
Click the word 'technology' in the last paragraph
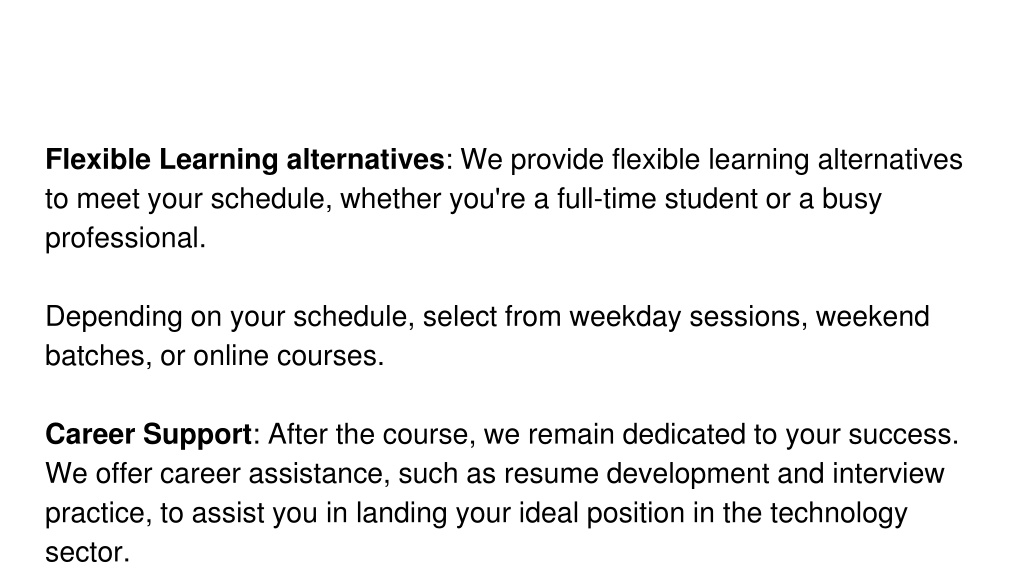click(839, 513)
